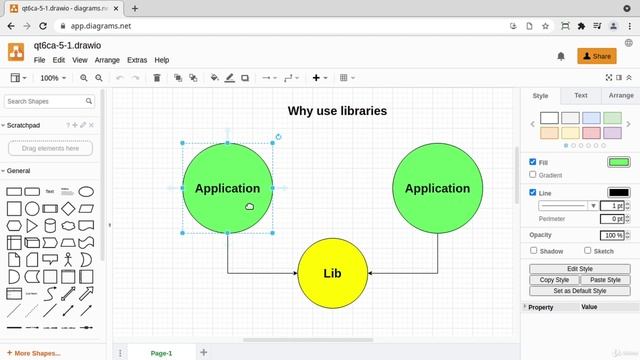Open the waypoints style dropdown

[x=291, y=78]
